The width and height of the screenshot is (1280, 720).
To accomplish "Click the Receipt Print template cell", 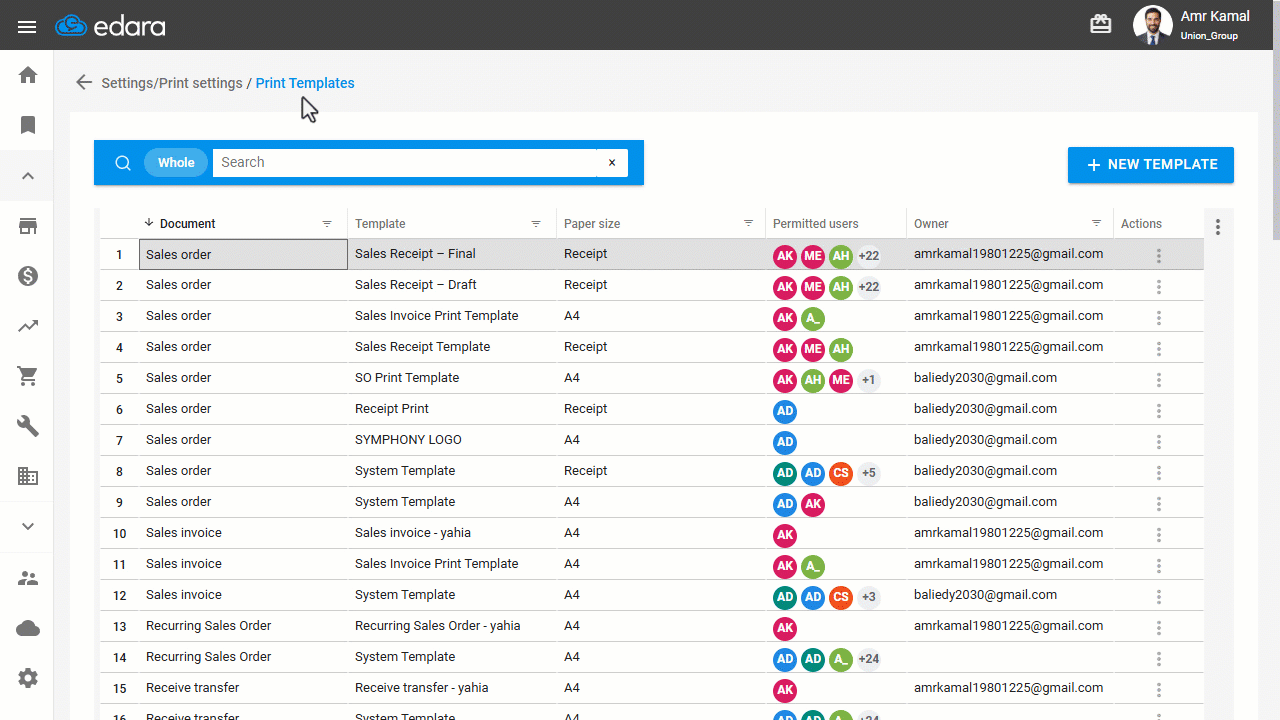I will coord(452,409).
